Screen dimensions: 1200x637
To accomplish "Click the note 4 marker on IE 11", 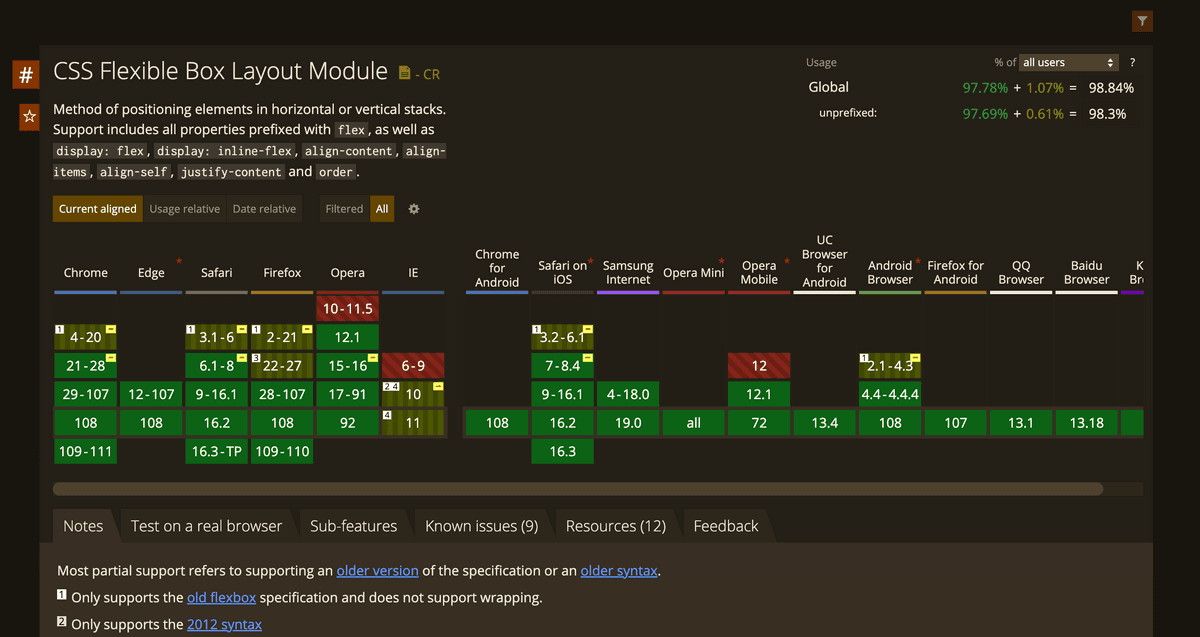I will click(x=387, y=414).
